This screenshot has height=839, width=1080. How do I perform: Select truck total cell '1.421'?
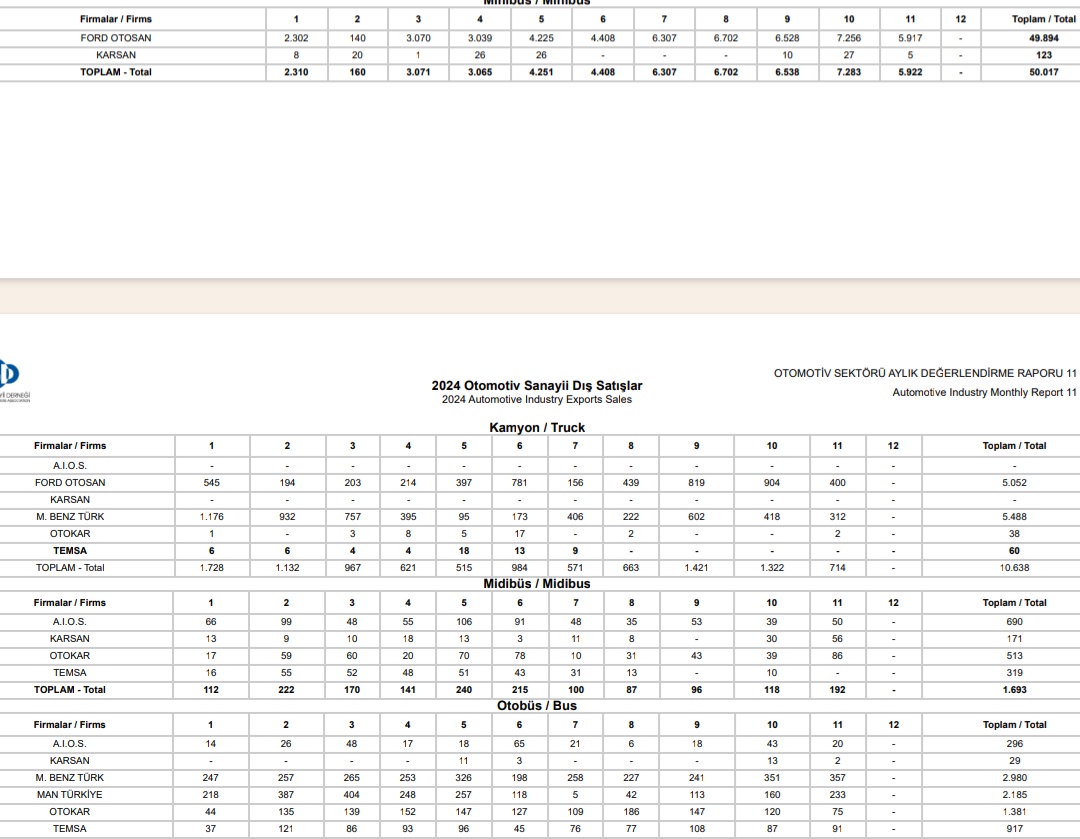(696, 568)
